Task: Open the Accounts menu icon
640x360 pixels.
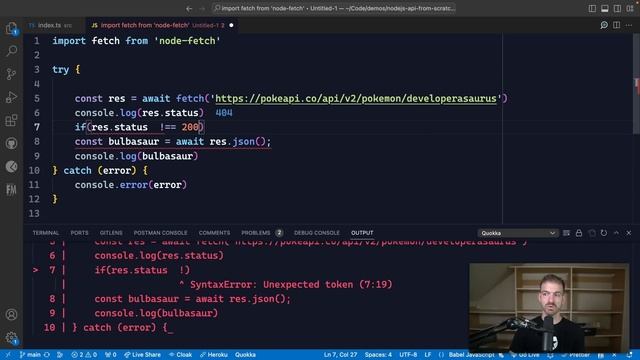Action: coord(11,314)
